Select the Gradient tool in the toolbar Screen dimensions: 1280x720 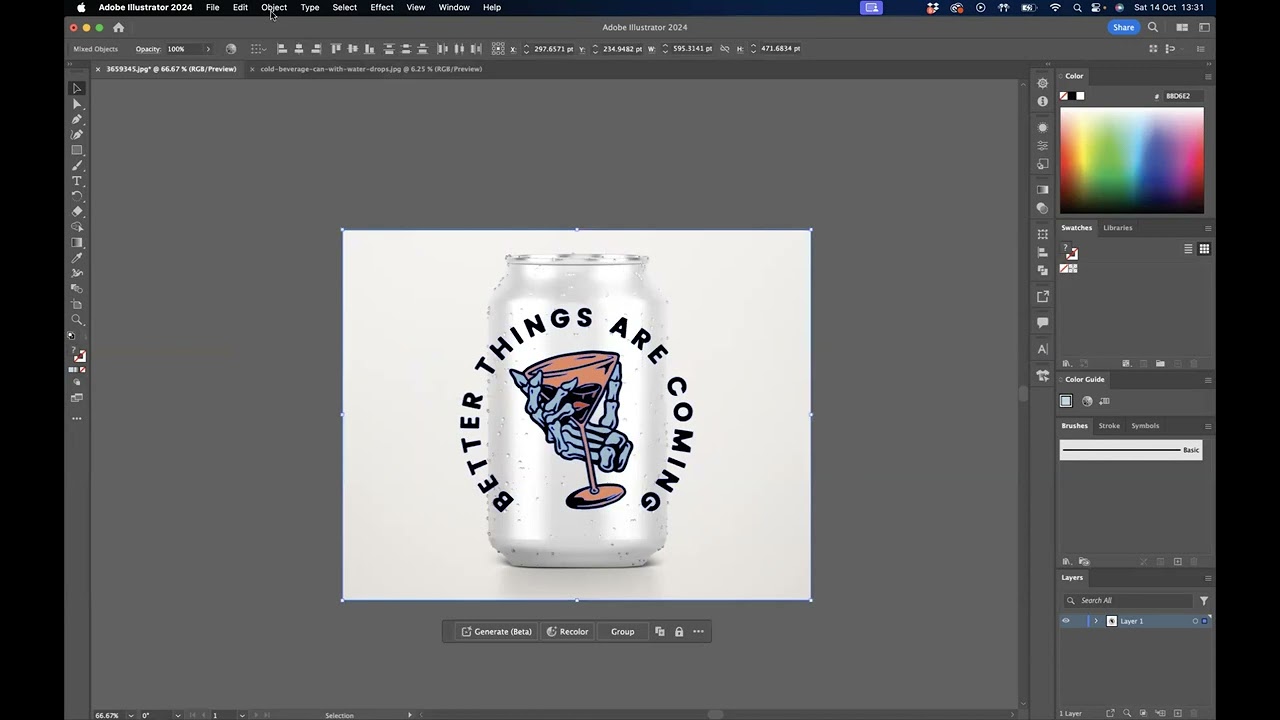click(x=77, y=242)
